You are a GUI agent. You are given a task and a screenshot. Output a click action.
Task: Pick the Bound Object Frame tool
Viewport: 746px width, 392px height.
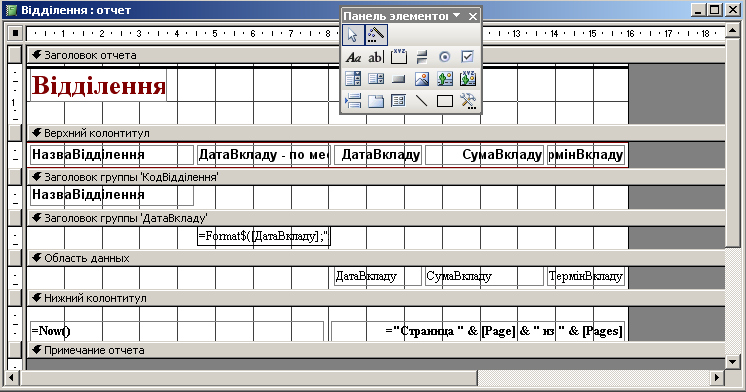click(467, 78)
